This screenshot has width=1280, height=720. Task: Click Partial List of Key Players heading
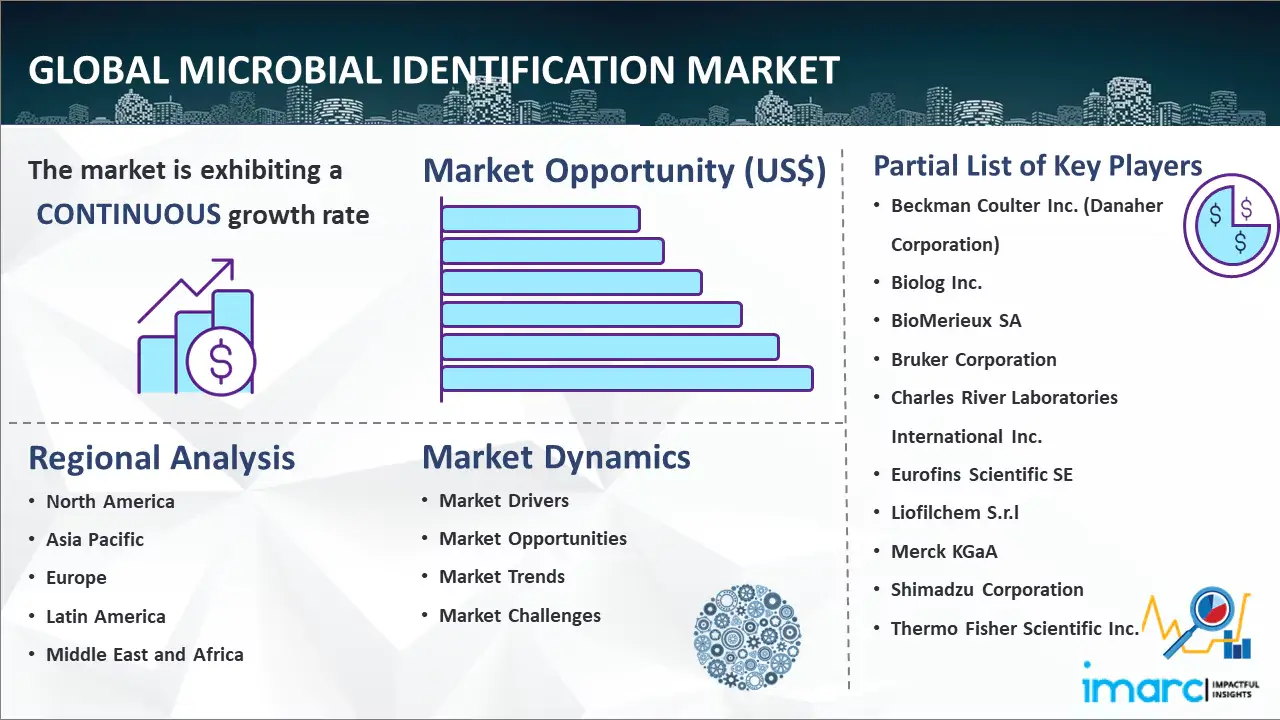point(1037,165)
